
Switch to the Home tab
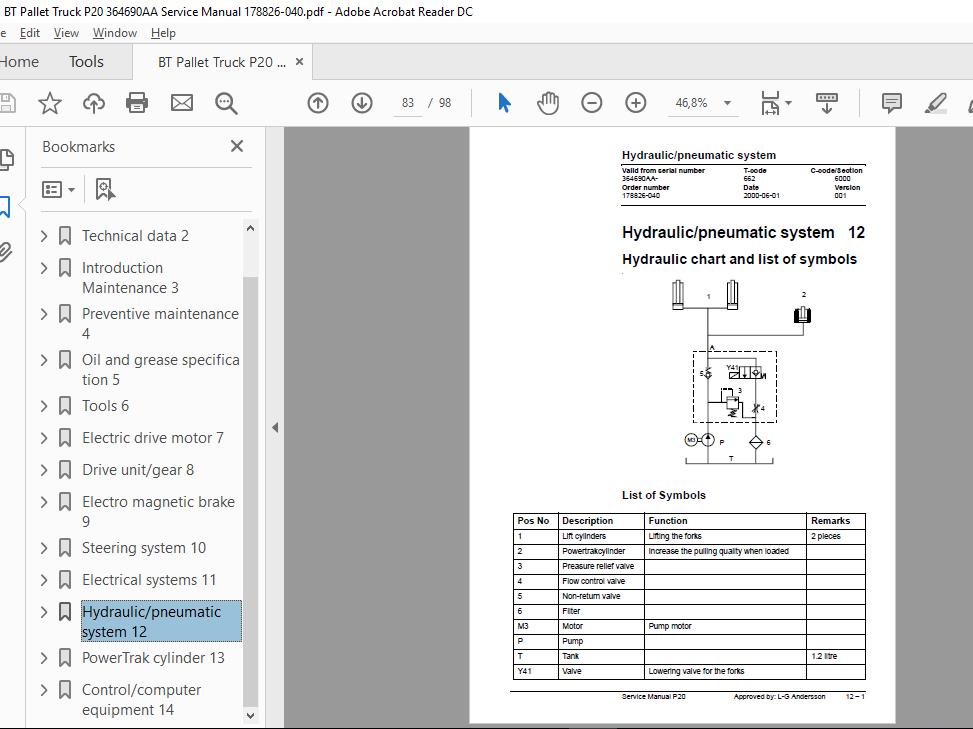(19, 62)
